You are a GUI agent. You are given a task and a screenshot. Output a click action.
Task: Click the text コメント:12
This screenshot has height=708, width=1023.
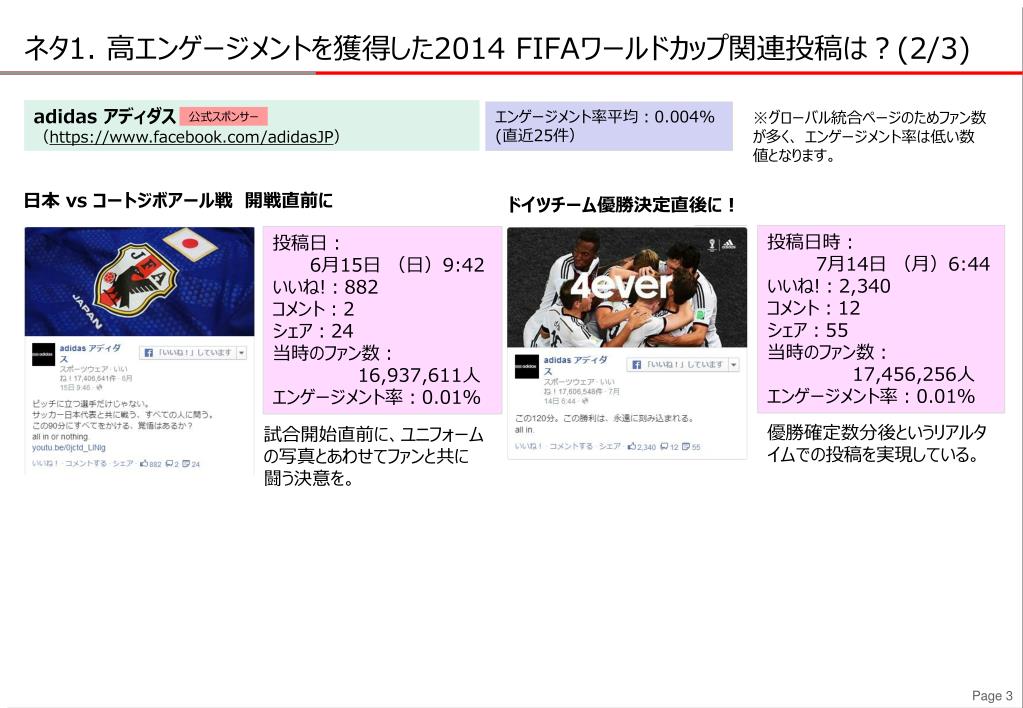(x=814, y=308)
